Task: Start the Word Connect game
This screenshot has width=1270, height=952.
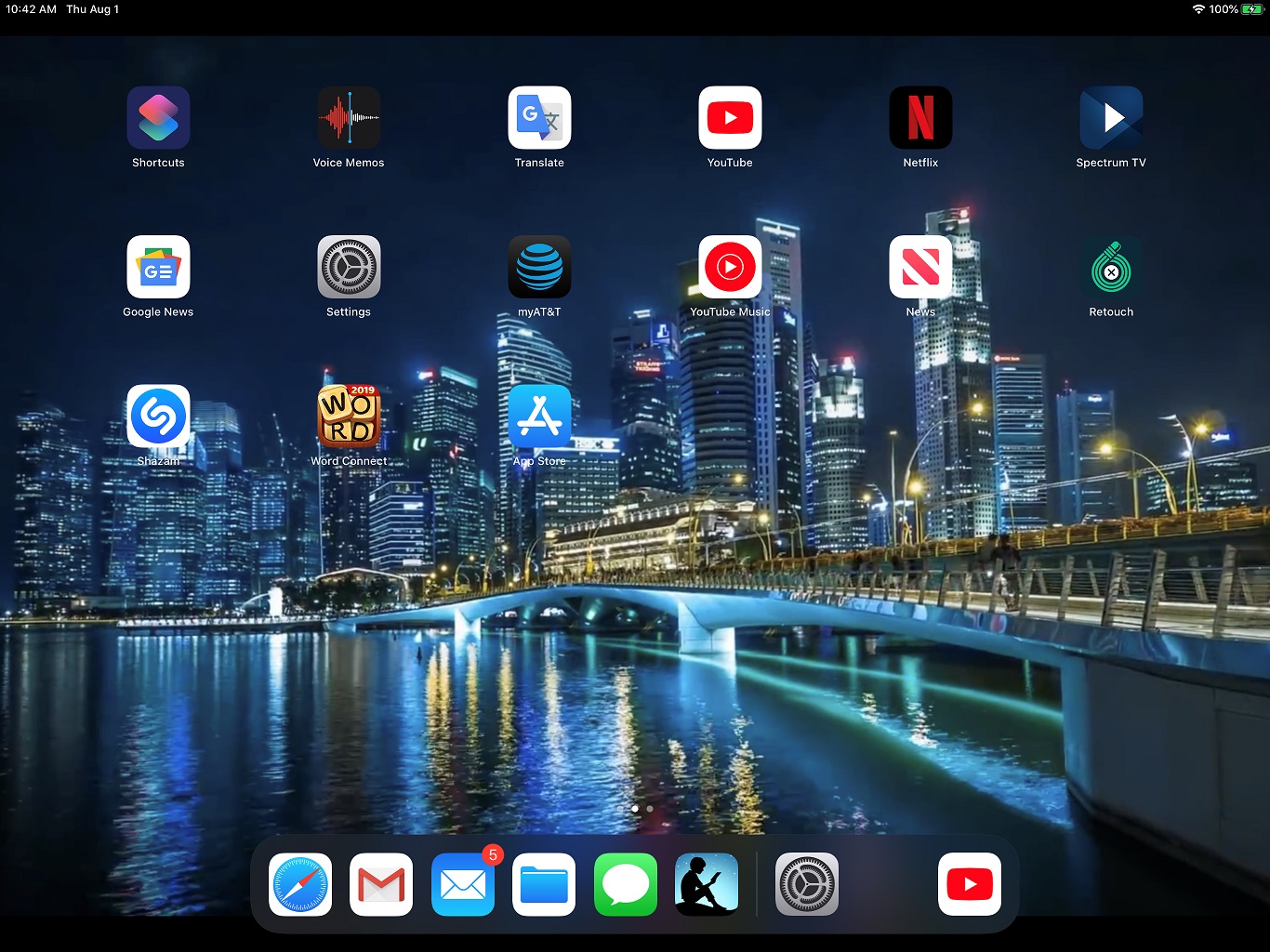Action: [349, 416]
